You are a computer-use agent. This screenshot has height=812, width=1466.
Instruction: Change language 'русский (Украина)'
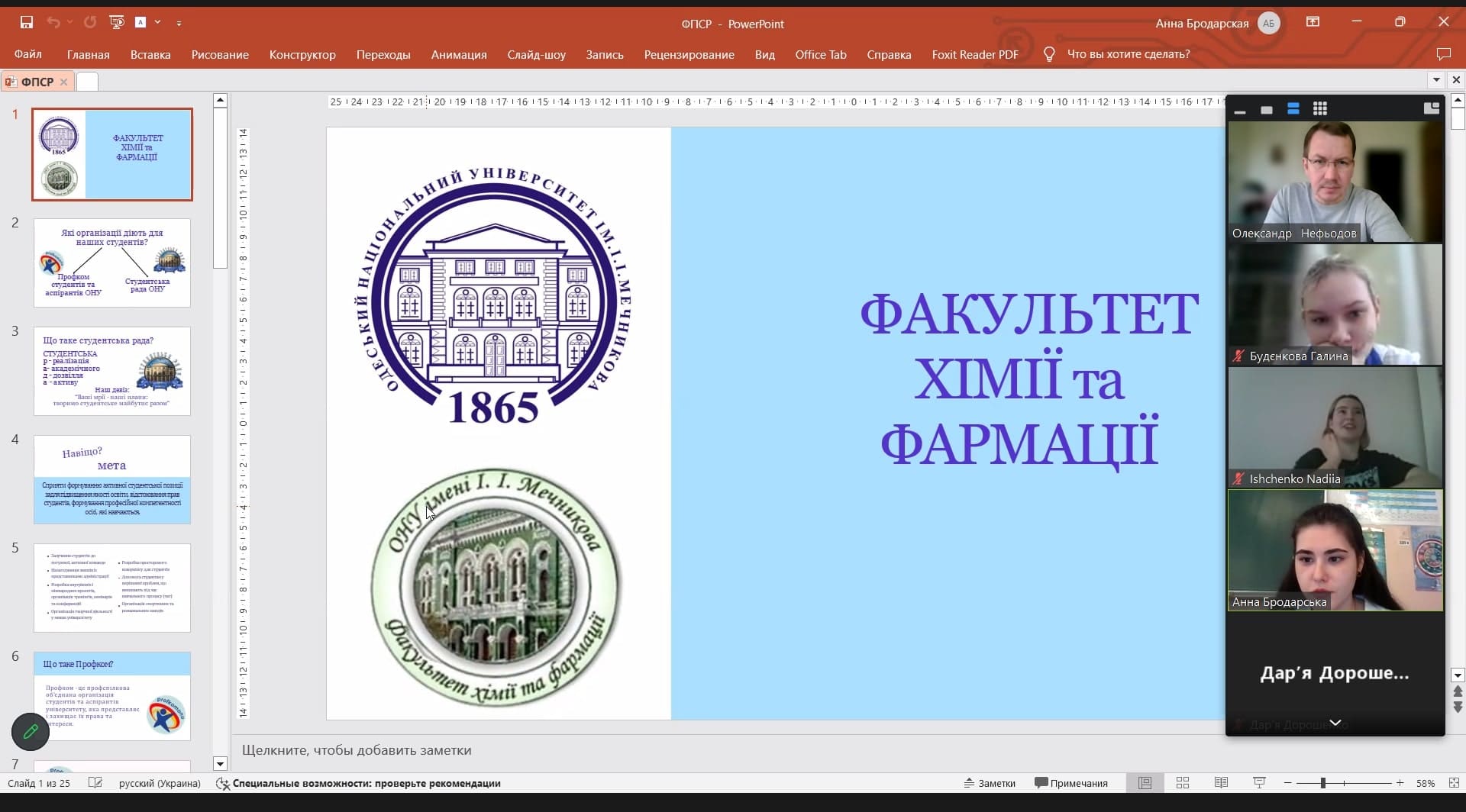click(160, 783)
